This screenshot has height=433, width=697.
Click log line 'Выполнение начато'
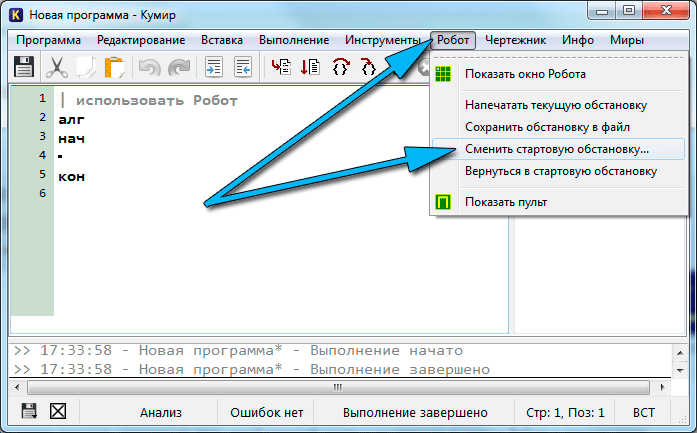[x=238, y=351]
